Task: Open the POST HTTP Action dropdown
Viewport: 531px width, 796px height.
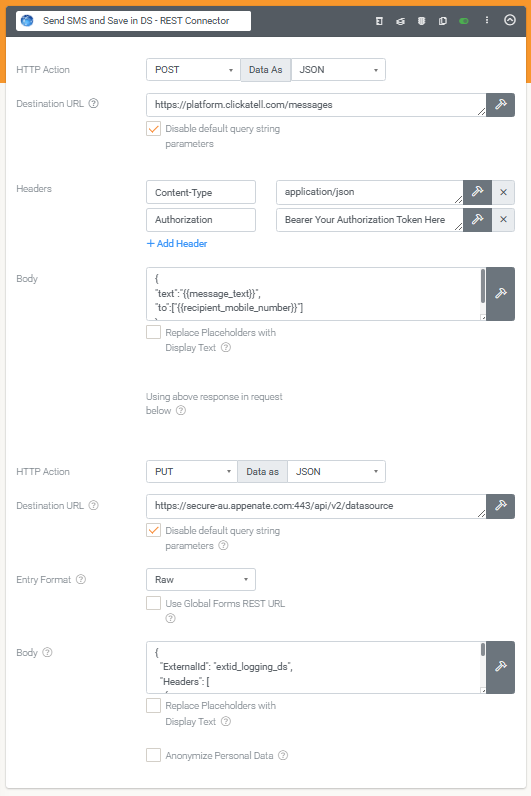Action: coord(193,70)
